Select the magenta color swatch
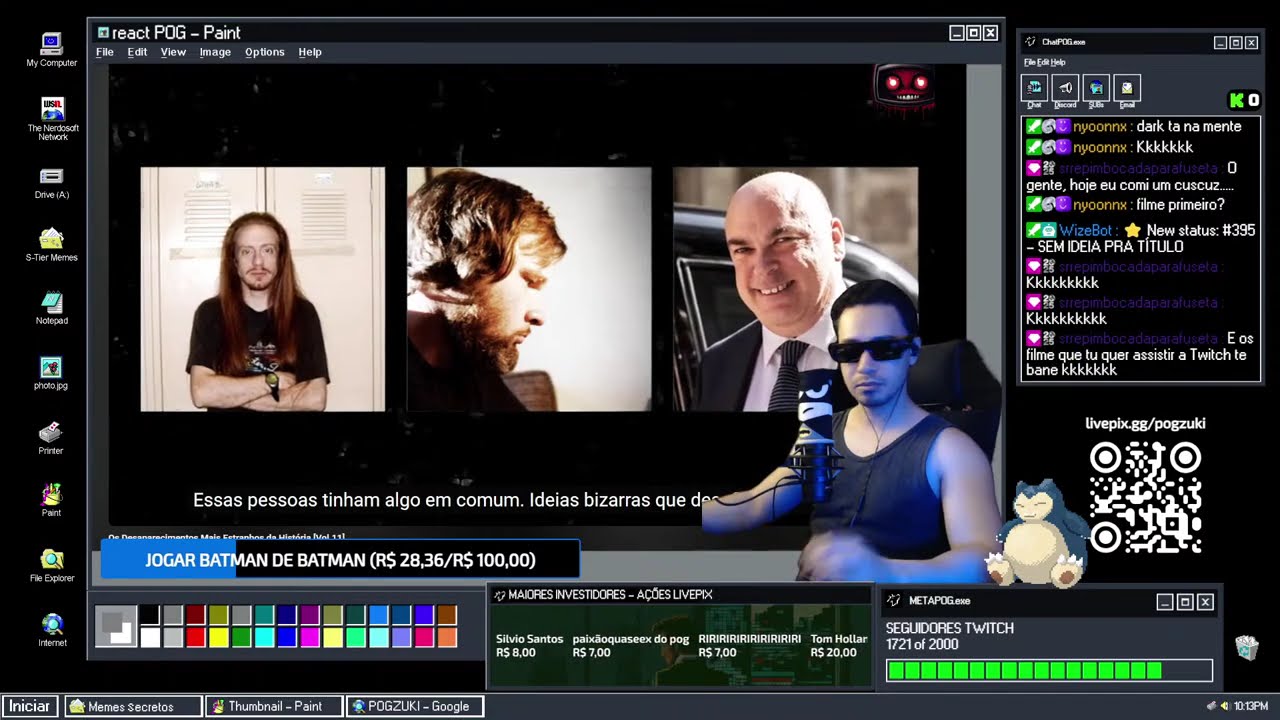The width and height of the screenshot is (1280, 720). click(310, 637)
